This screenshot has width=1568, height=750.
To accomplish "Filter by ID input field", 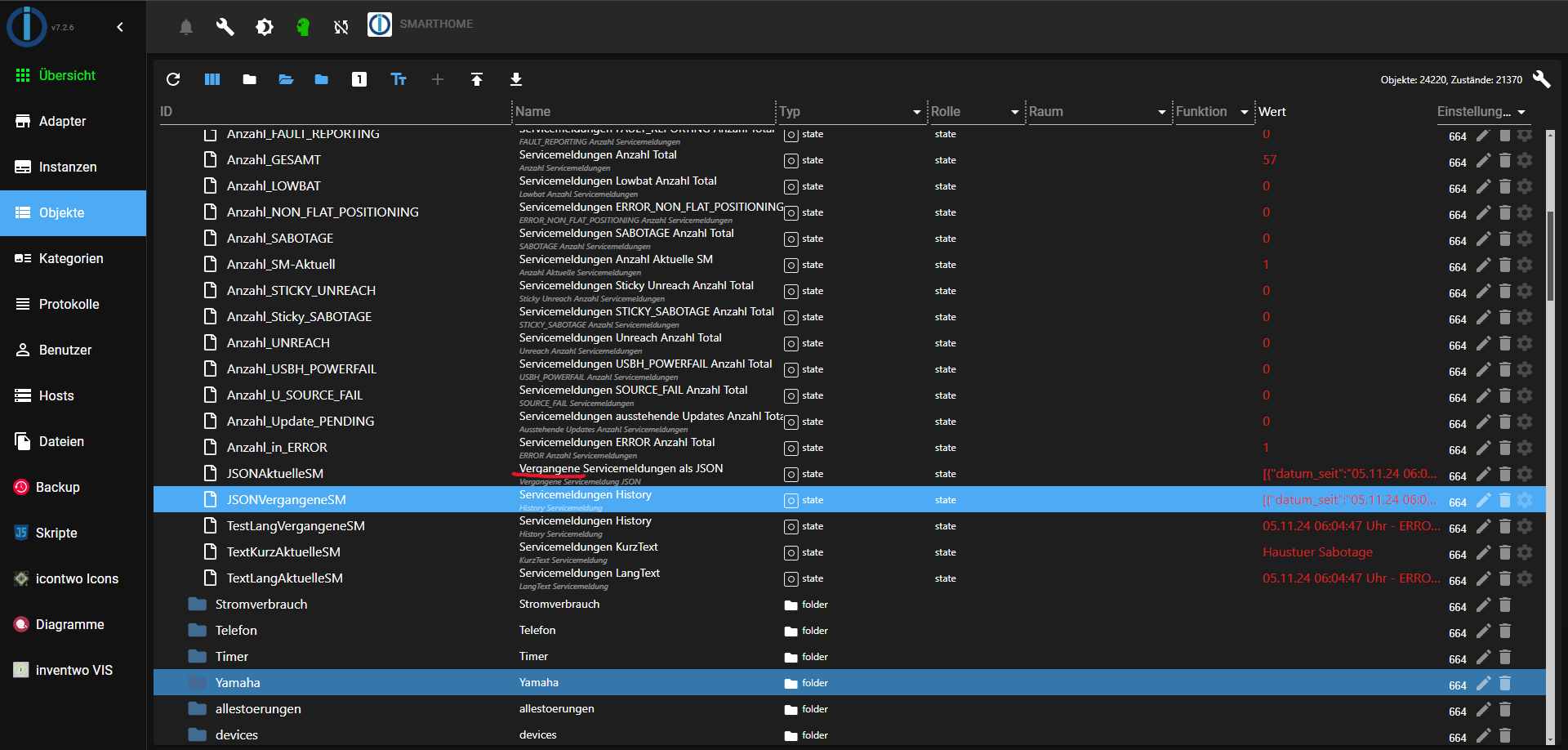I will click(x=335, y=112).
